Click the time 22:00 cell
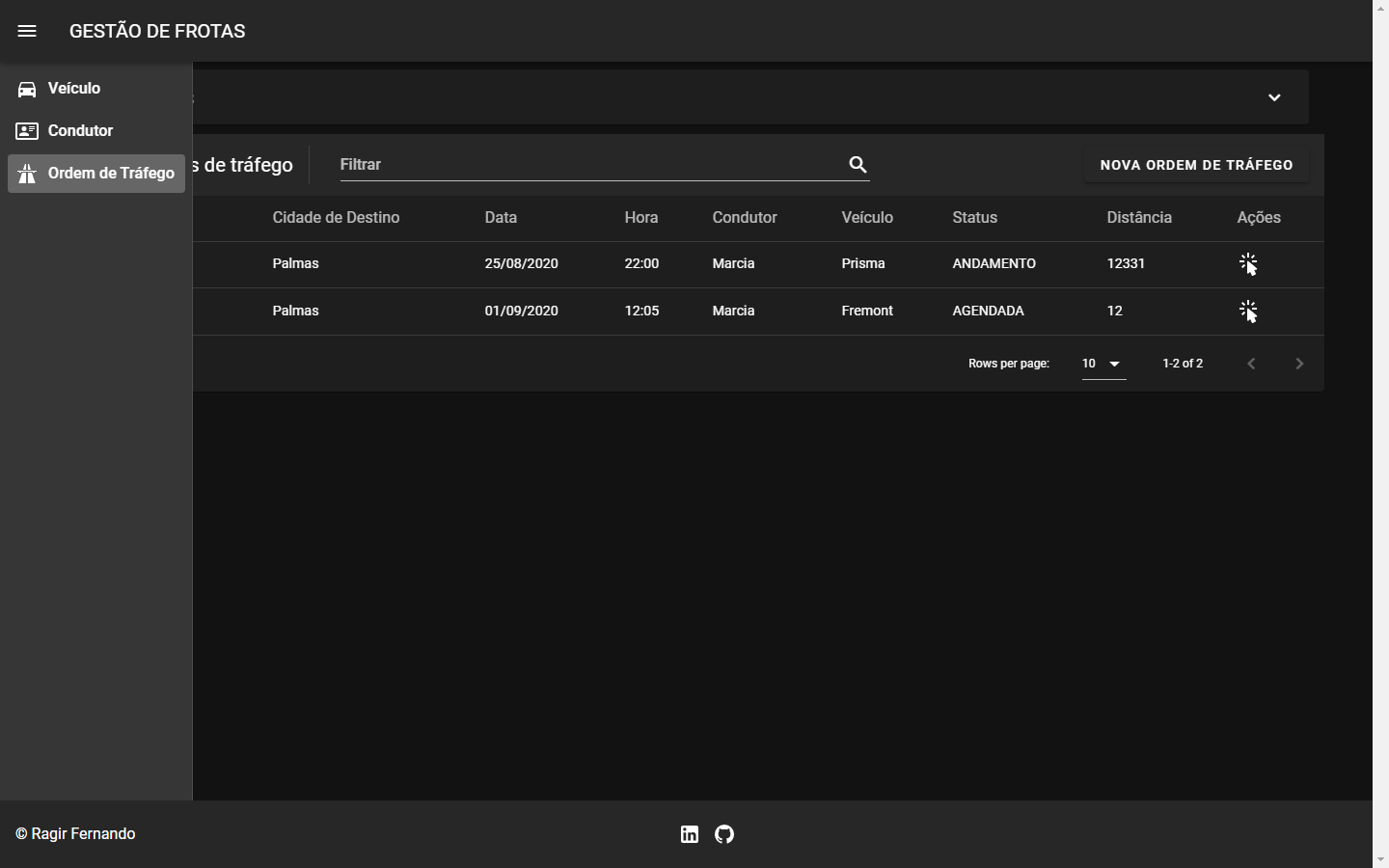The height and width of the screenshot is (868, 1389). click(x=641, y=264)
